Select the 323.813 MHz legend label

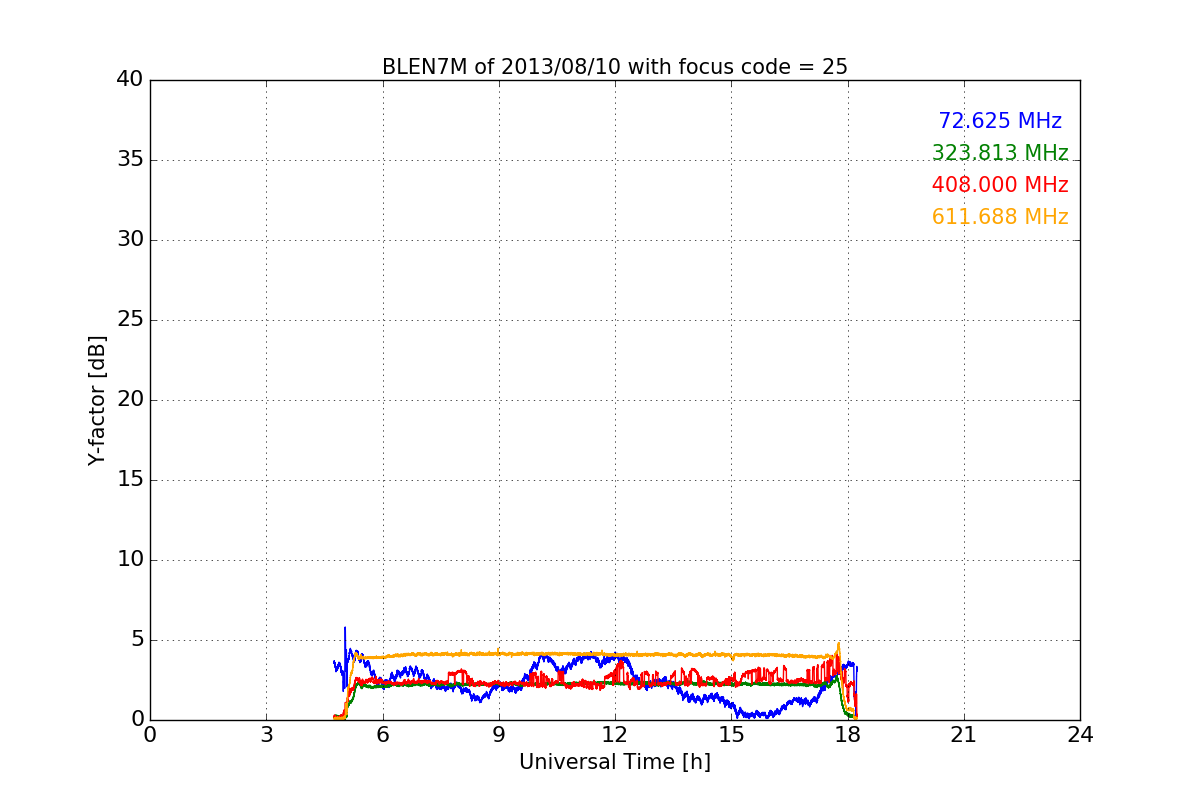coord(1000,153)
